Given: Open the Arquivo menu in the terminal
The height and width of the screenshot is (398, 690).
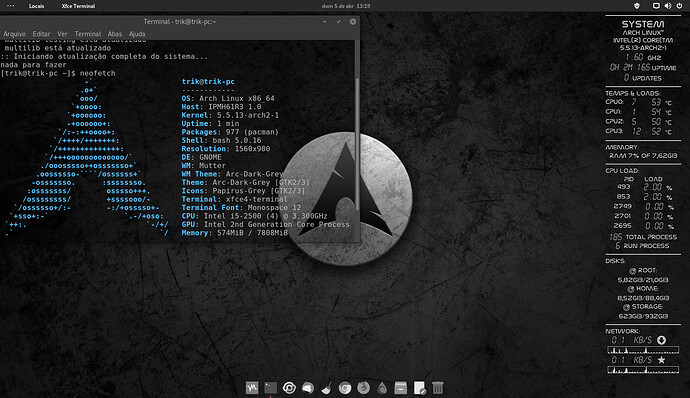Looking at the screenshot, I should click(15, 34).
